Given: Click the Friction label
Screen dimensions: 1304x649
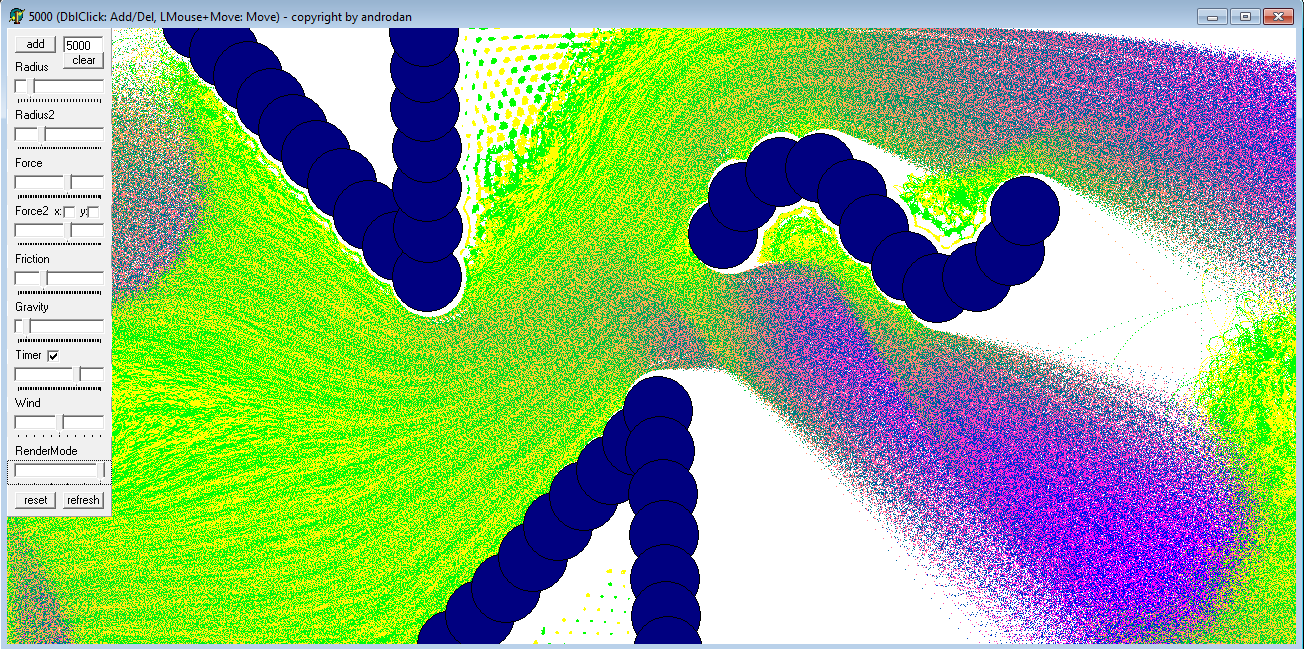Looking at the screenshot, I should coord(32,259).
